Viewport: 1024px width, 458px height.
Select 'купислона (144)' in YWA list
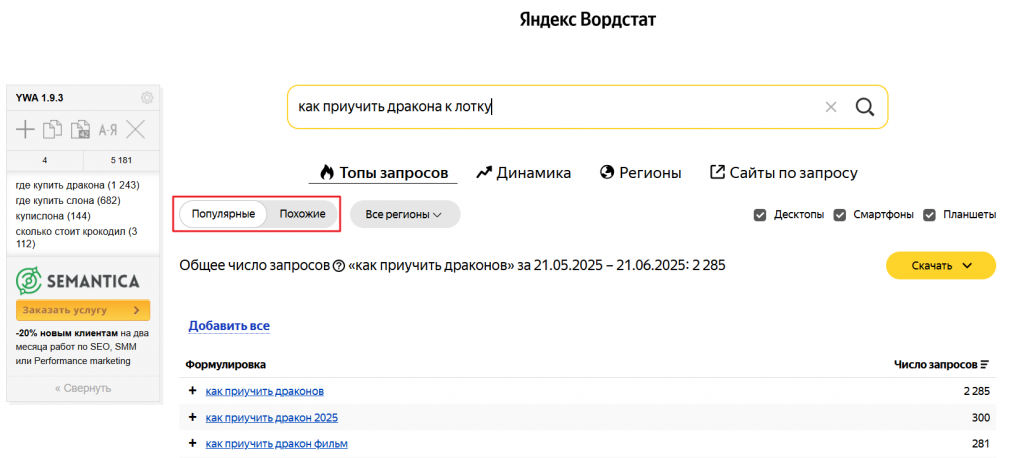tap(53, 216)
